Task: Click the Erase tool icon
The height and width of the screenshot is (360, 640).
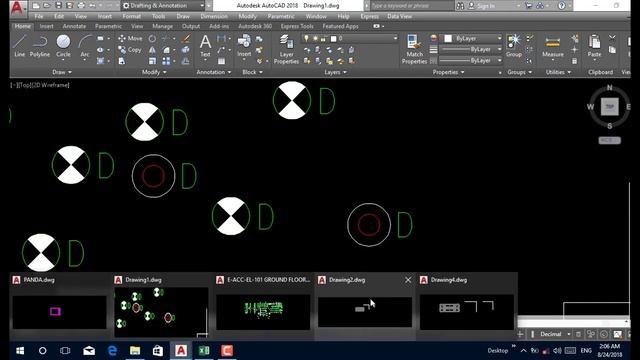Action: coord(186,38)
